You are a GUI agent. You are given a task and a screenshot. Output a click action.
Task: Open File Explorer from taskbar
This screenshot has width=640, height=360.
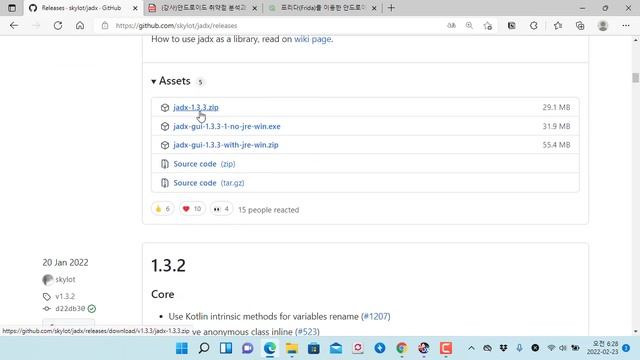coord(291,348)
